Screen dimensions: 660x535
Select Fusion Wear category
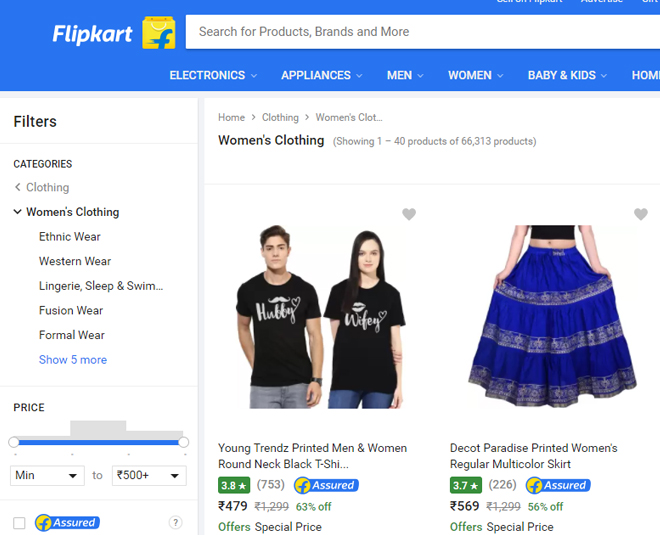tap(71, 311)
